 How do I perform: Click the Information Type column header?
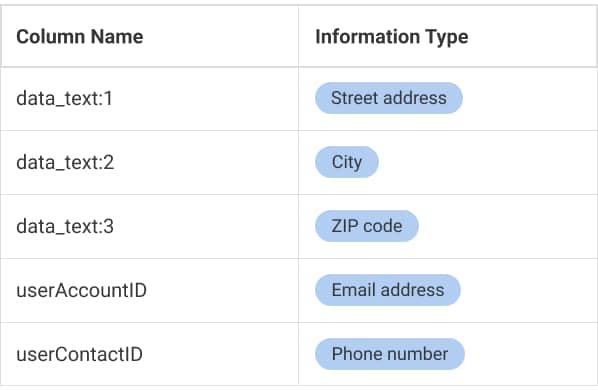pyautogui.click(x=392, y=37)
